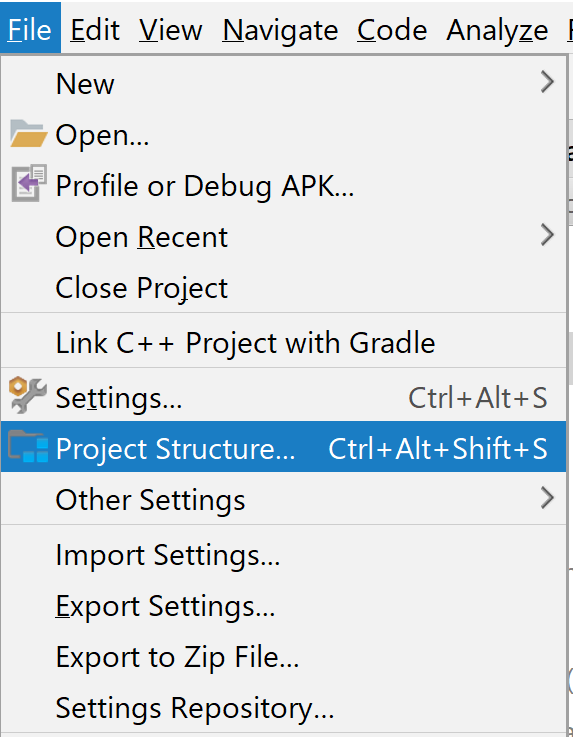Close the highlighted File menu
The width and height of the screenshot is (573, 737).
pyautogui.click(x=30, y=29)
